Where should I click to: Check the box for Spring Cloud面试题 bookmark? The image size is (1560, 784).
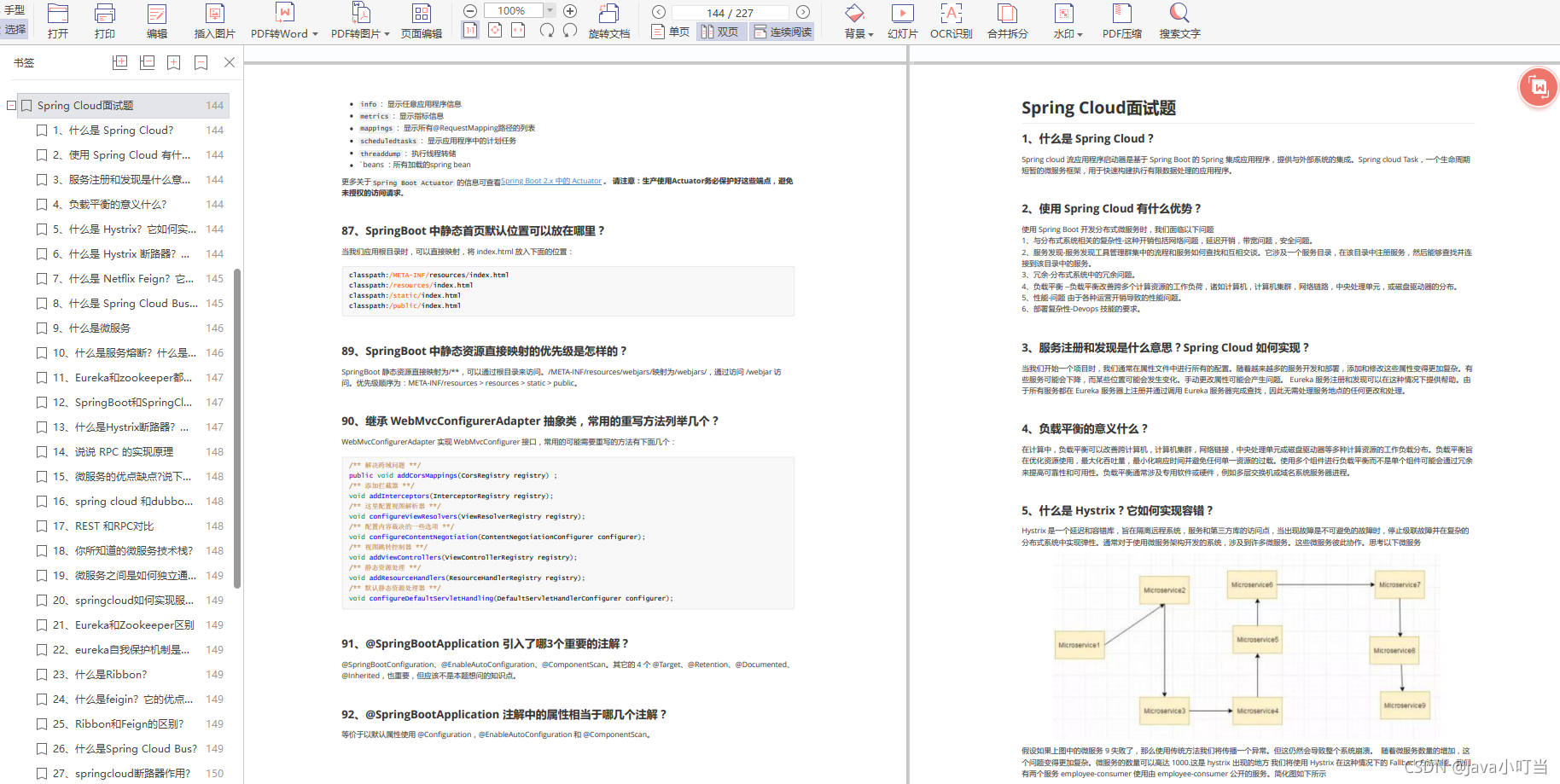(x=26, y=106)
